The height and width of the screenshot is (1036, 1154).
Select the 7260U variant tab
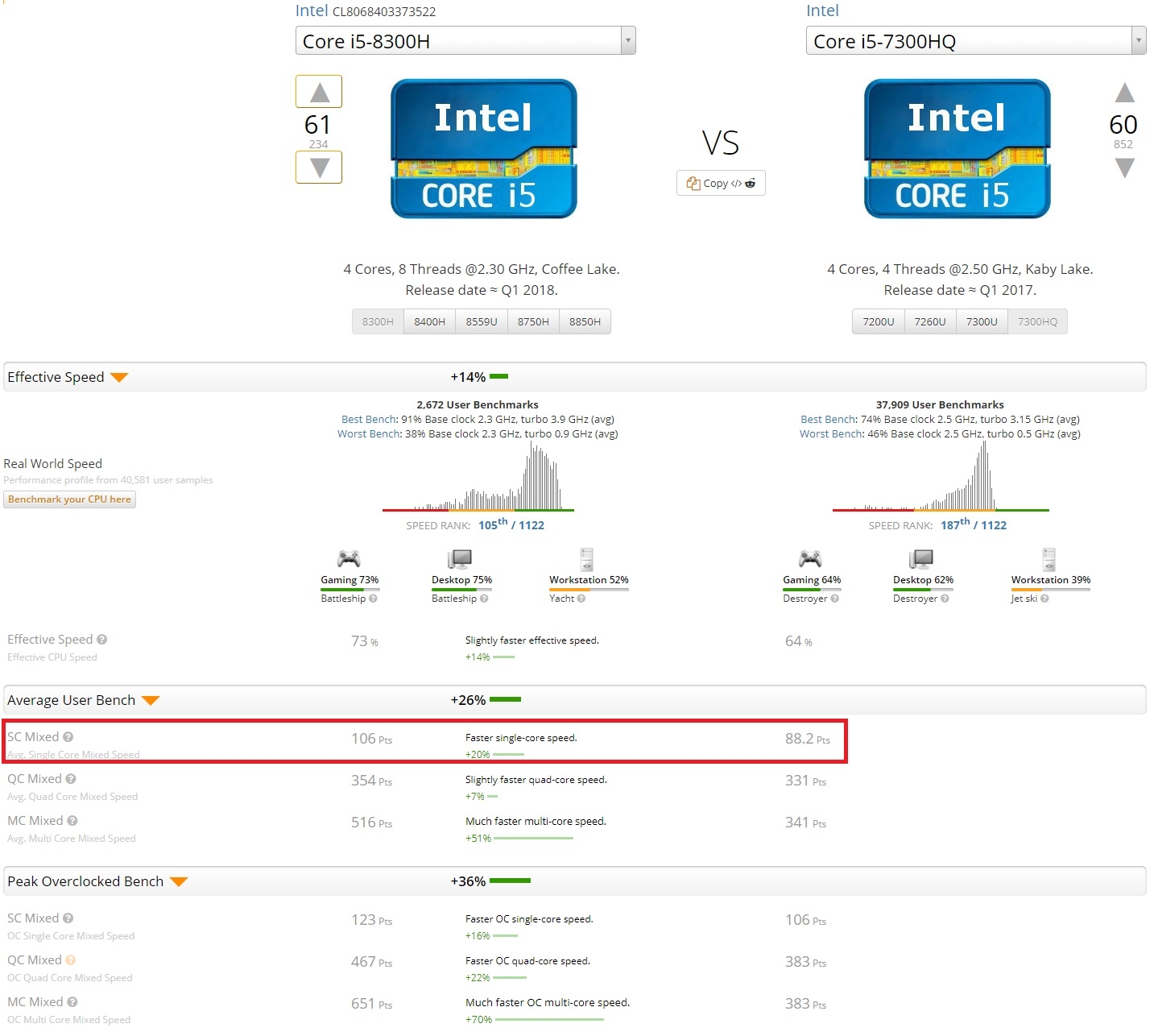click(x=930, y=321)
